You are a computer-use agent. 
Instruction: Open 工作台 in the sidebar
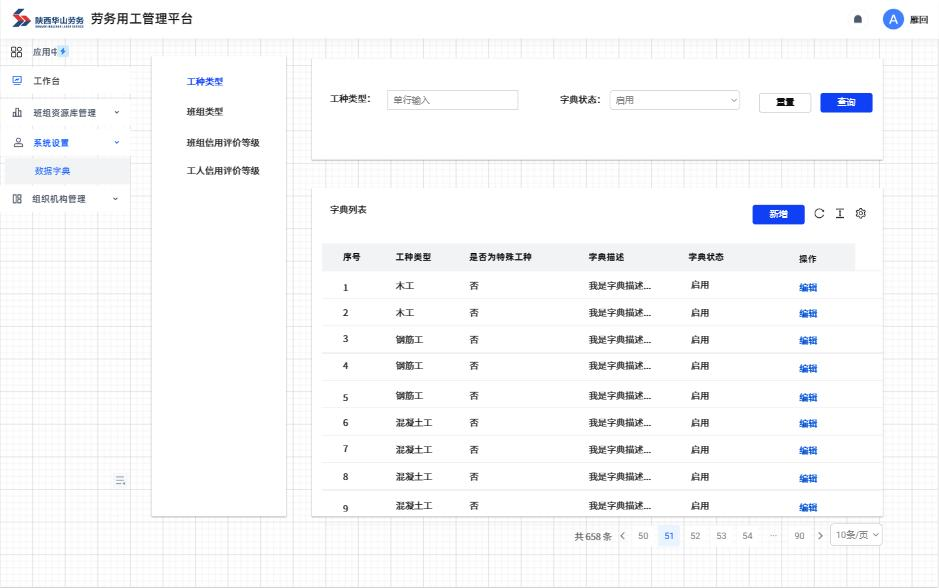pos(46,81)
